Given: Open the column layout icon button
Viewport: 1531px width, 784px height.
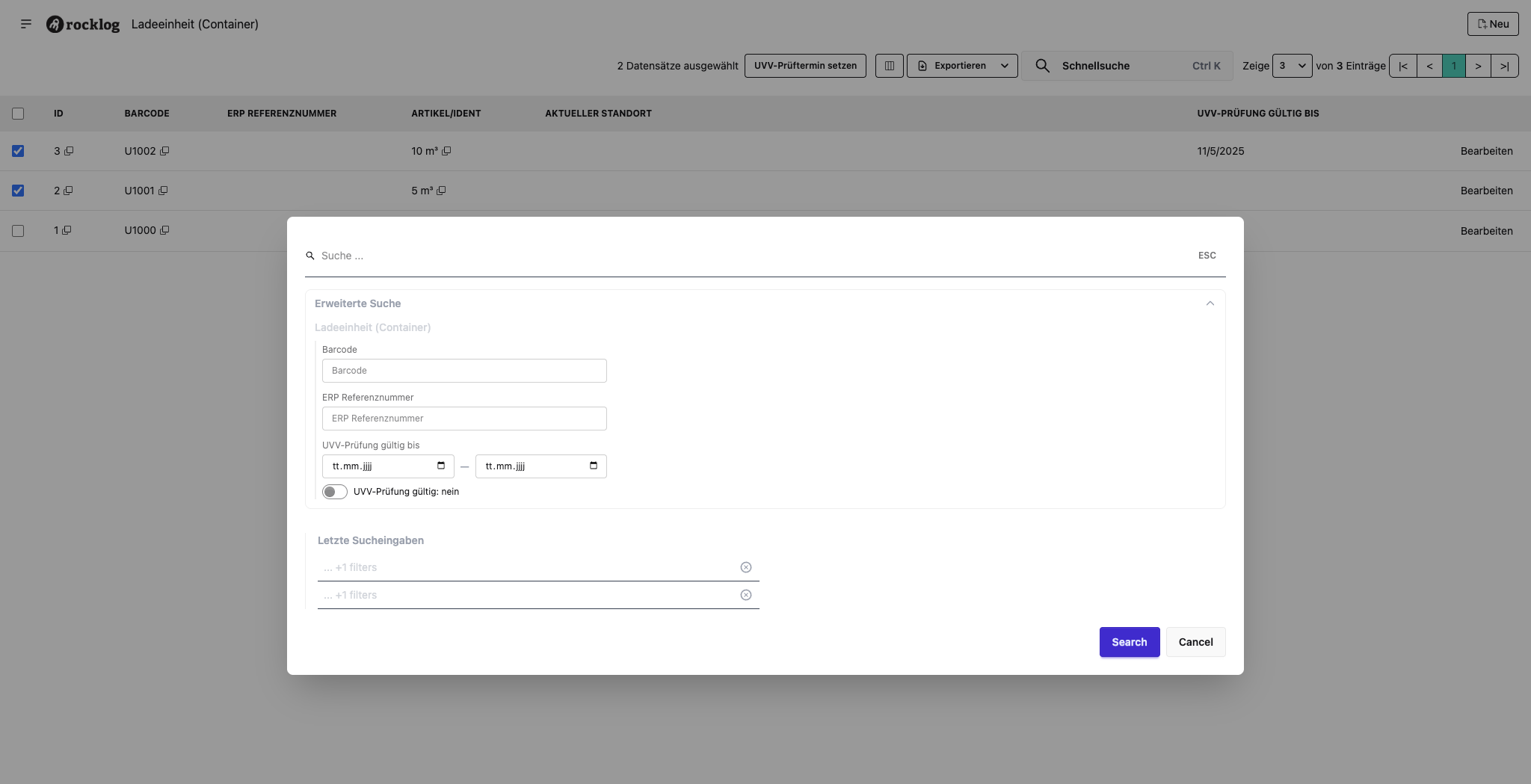Looking at the screenshot, I should pyautogui.click(x=890, y=66).
